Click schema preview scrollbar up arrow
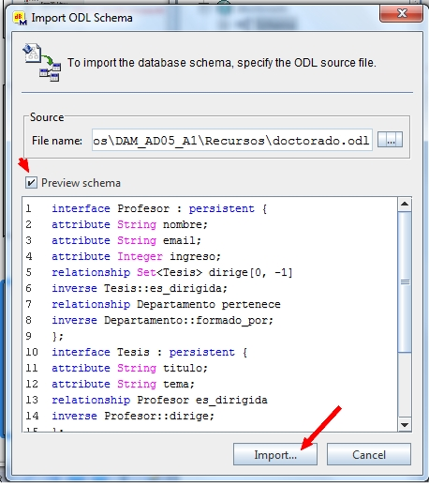The width and height of the screenshot is (429, 483). 405,204
